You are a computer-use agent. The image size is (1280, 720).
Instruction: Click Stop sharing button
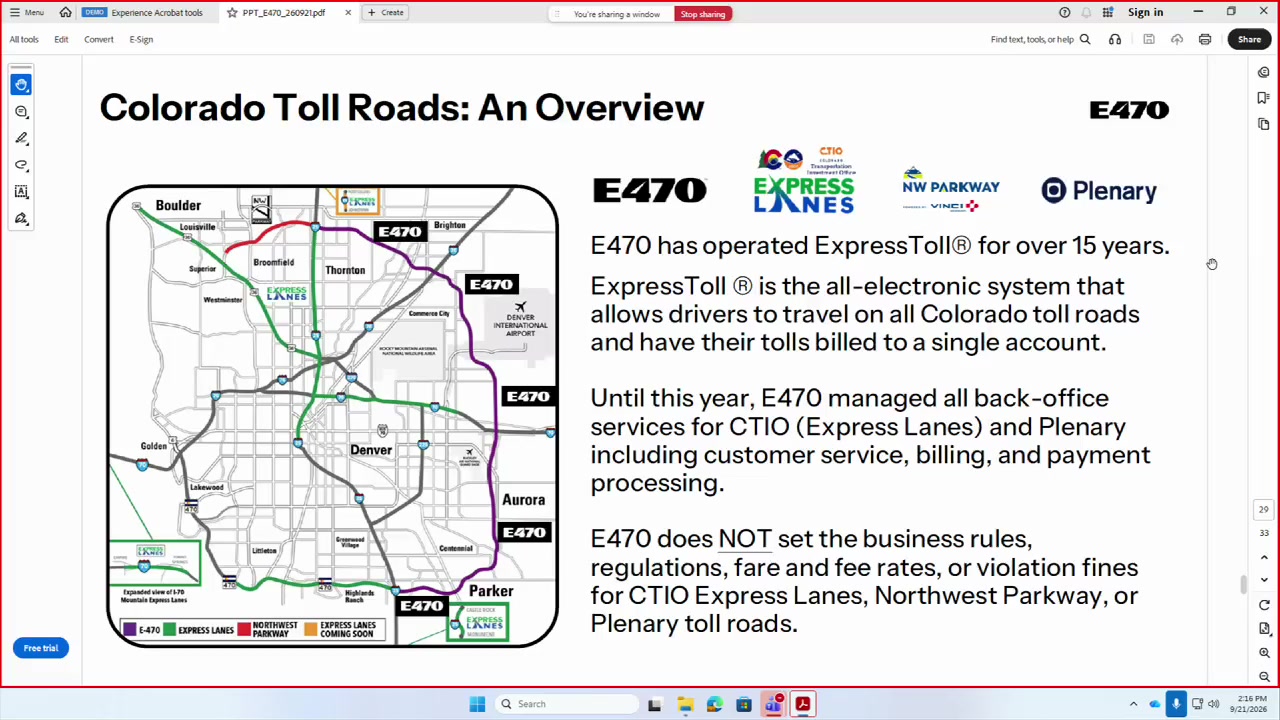pos(703,14)
